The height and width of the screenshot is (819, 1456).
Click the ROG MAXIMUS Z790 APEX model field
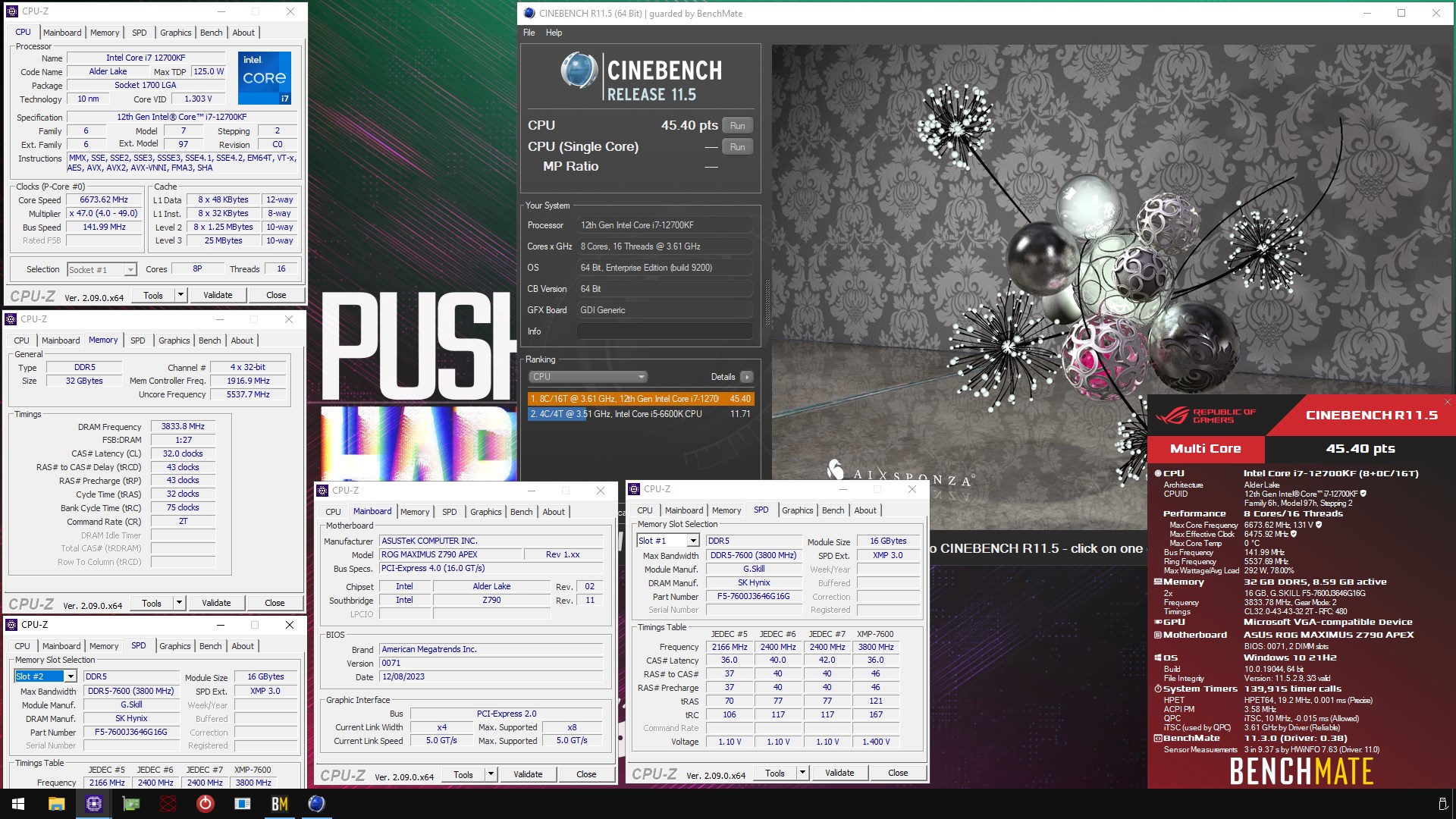pos(450,554)
